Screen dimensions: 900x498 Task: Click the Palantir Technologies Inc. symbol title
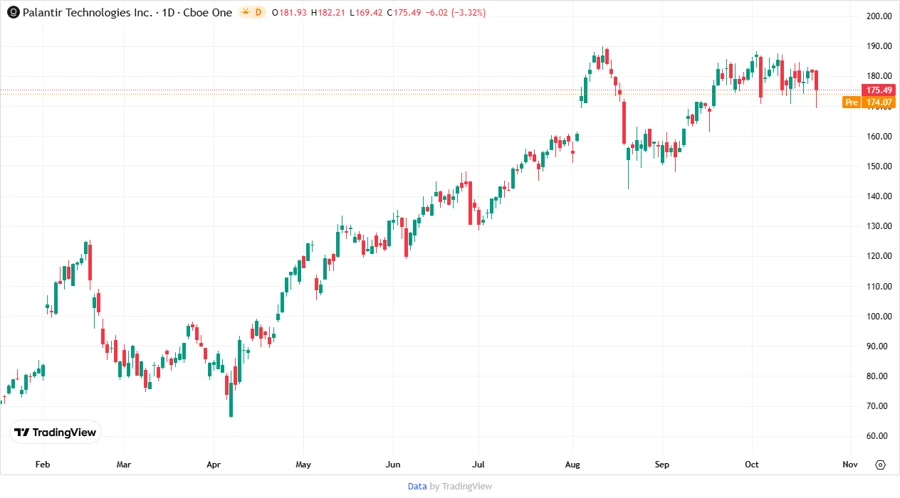click(x=87, y=12)
